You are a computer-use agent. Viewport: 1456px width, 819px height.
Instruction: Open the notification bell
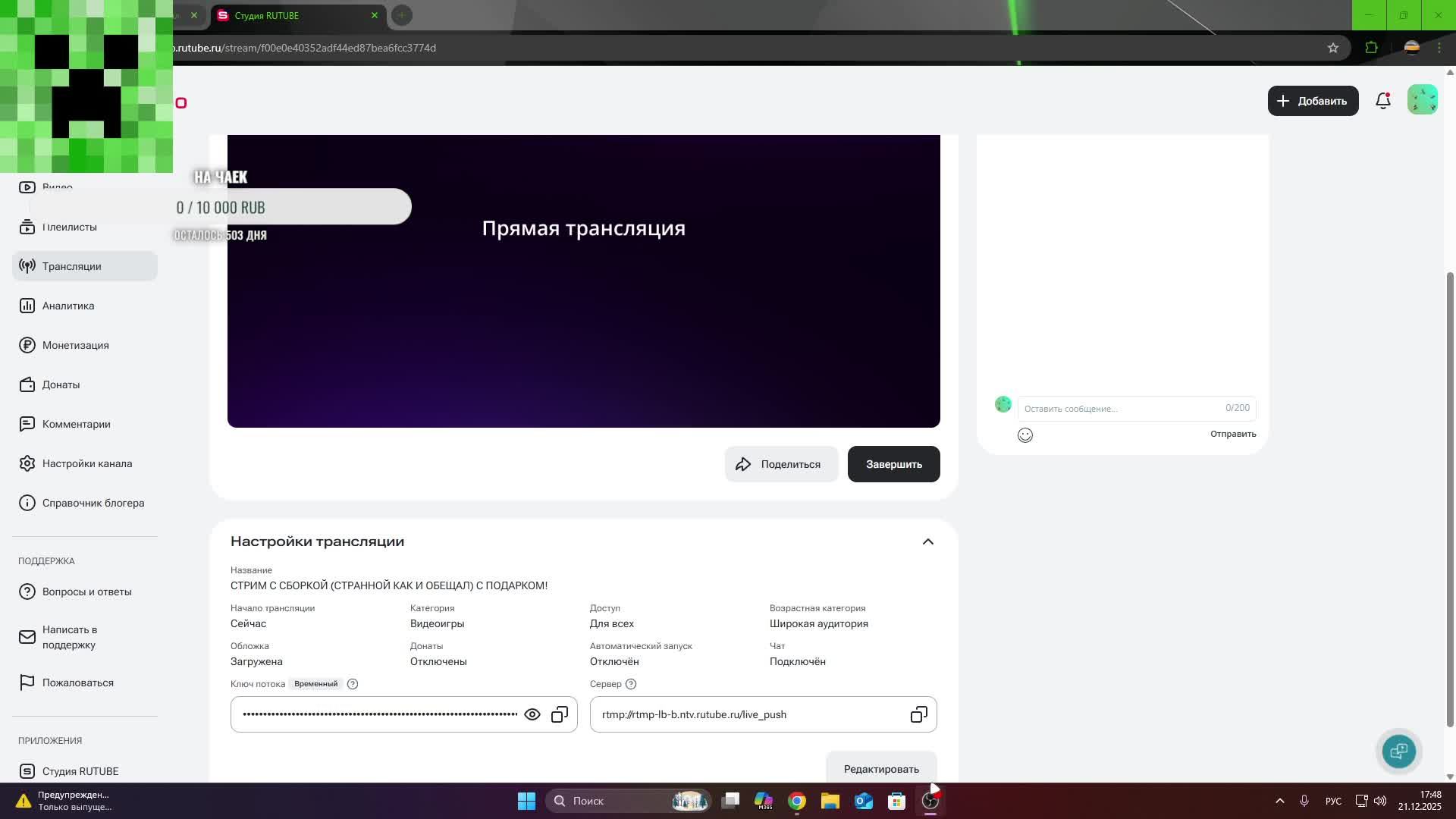tap(1382, 100)
